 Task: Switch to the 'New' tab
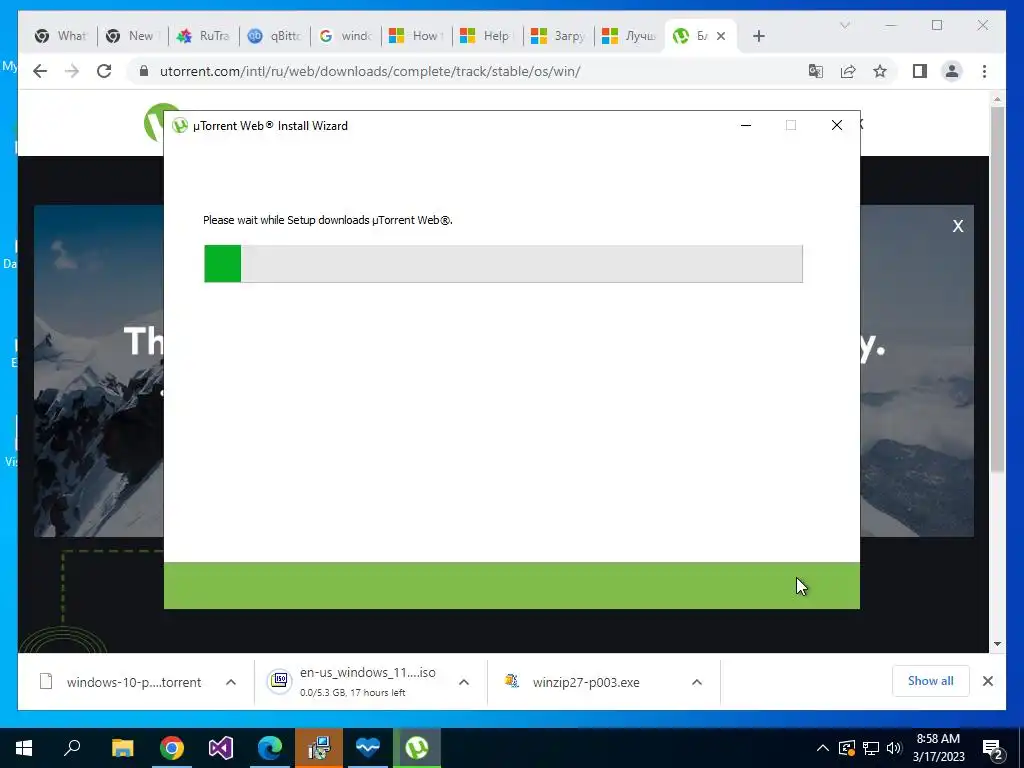coord(132,36)
